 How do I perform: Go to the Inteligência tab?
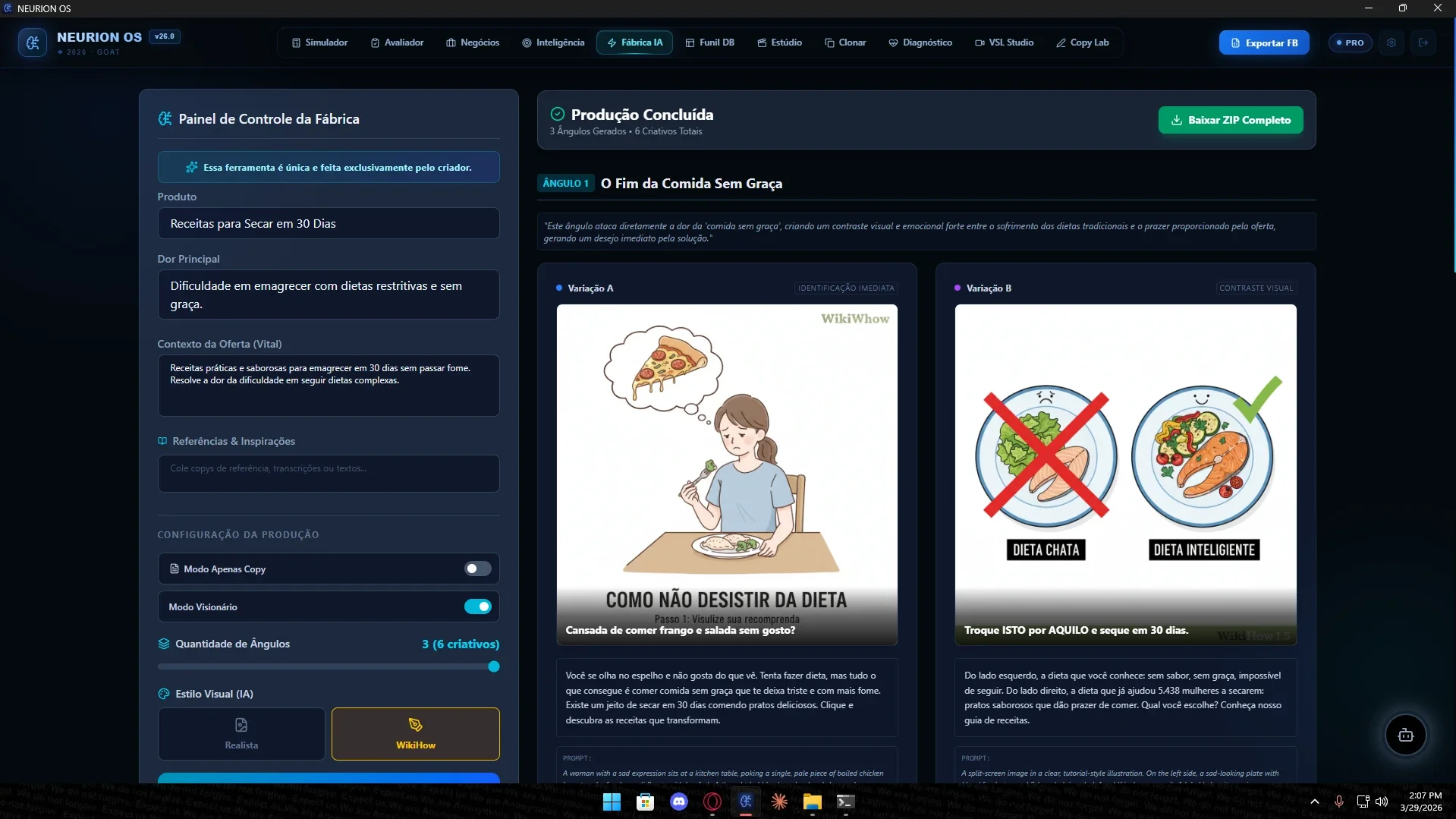553,43
